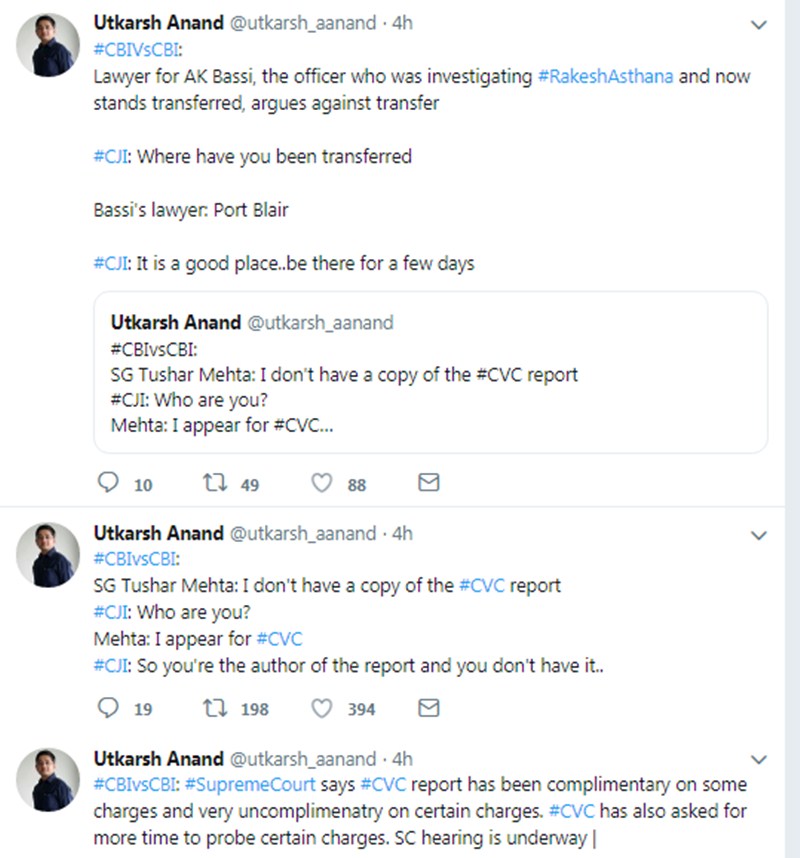Like the tweet with 394 likes
The image size is (800, 858).
(322, 708)
